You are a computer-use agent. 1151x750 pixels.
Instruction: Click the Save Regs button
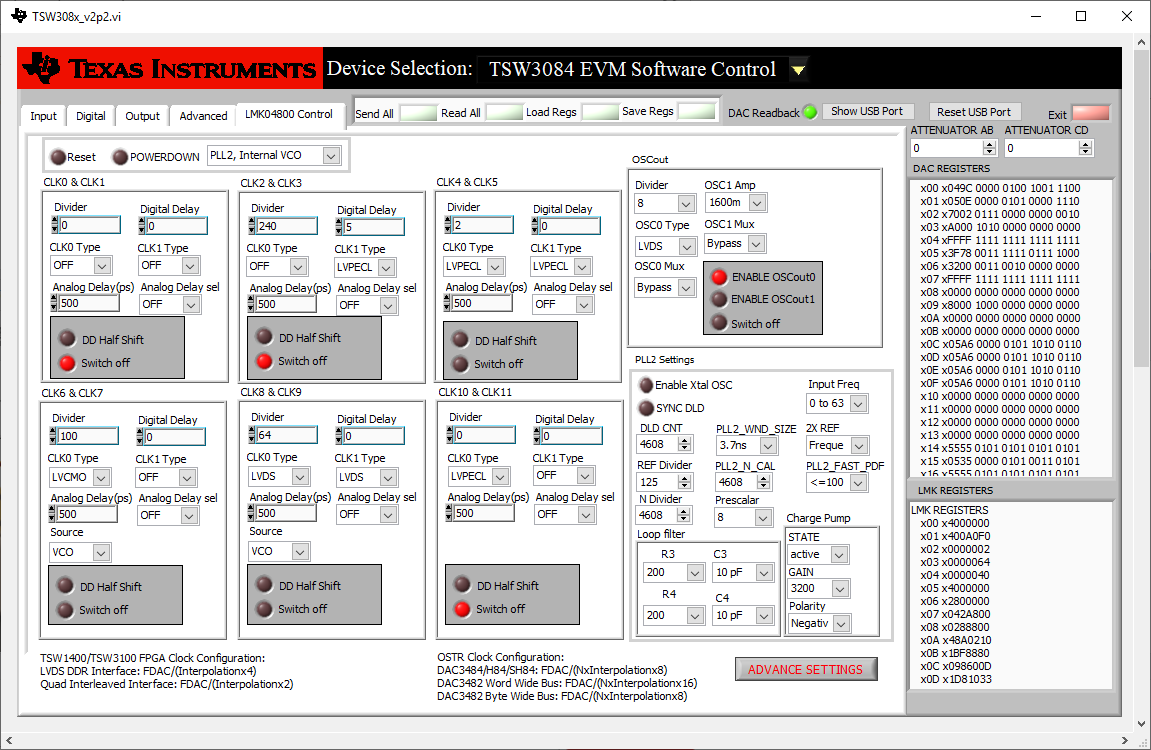[697, 112]
